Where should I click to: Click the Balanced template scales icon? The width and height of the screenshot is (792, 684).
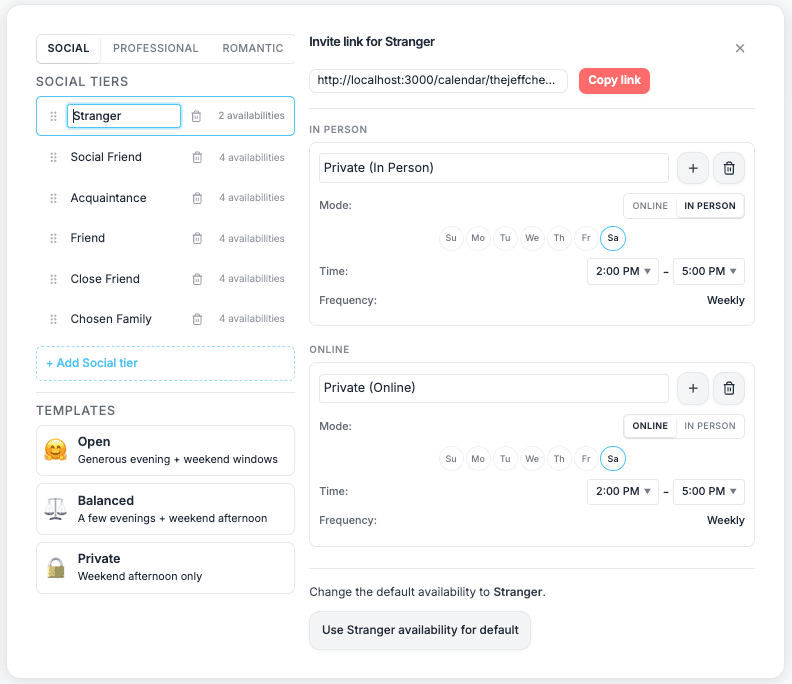point(56,509)
